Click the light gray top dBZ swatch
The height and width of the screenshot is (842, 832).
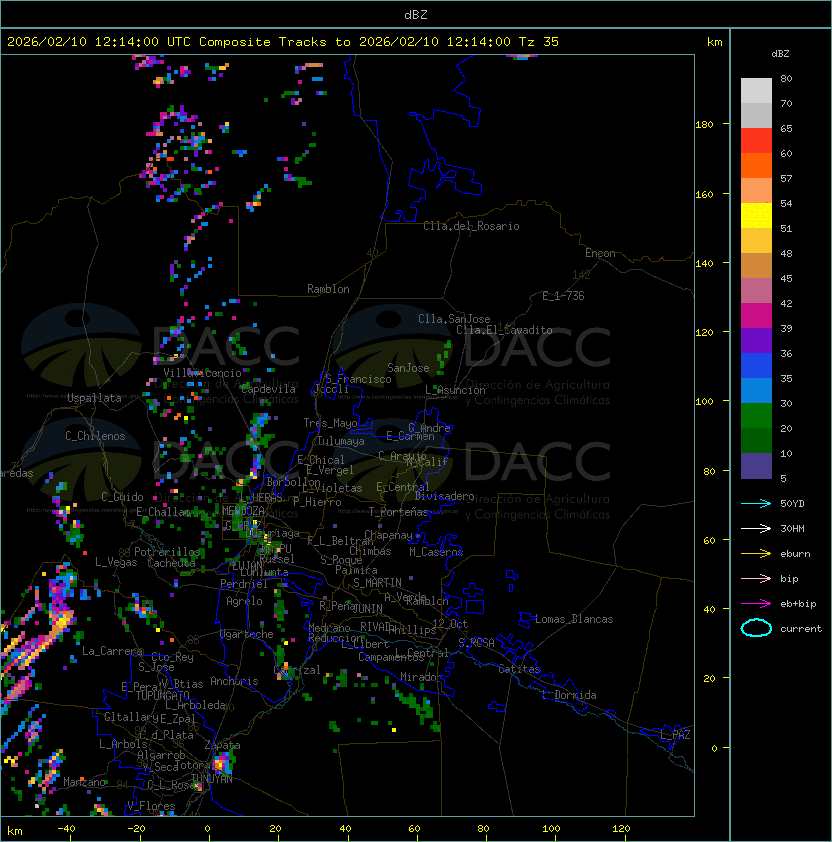(756, 91)
